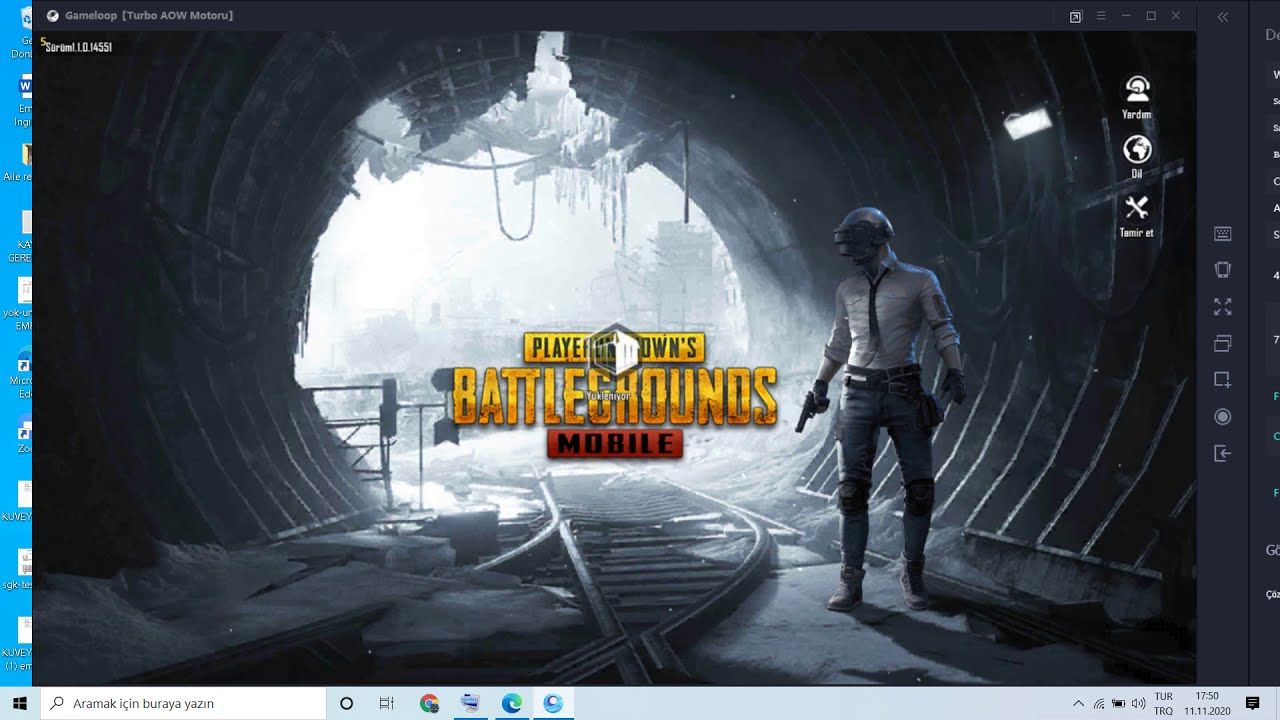
Task: Open the Dil language globe icon
Action: click(1136, 156)
